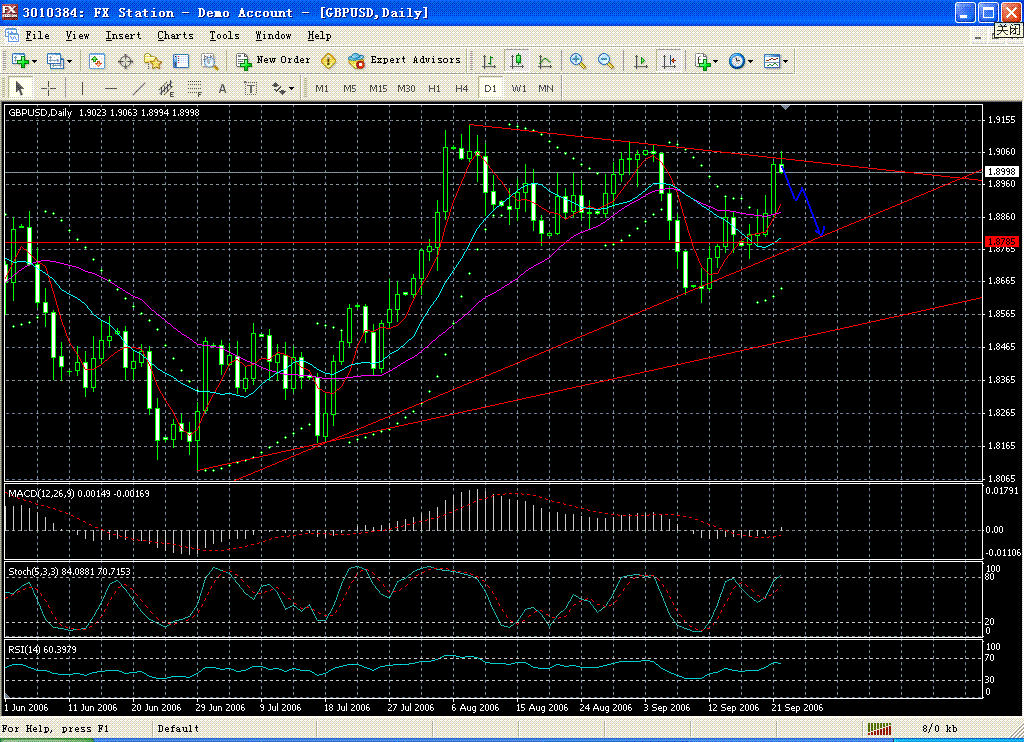Toggle the auto scroll chart button

coord(640,61)
